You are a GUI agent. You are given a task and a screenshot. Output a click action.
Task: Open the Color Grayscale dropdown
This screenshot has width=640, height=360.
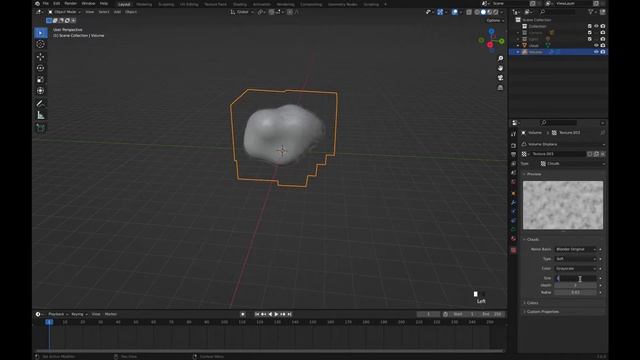point(576,269)
